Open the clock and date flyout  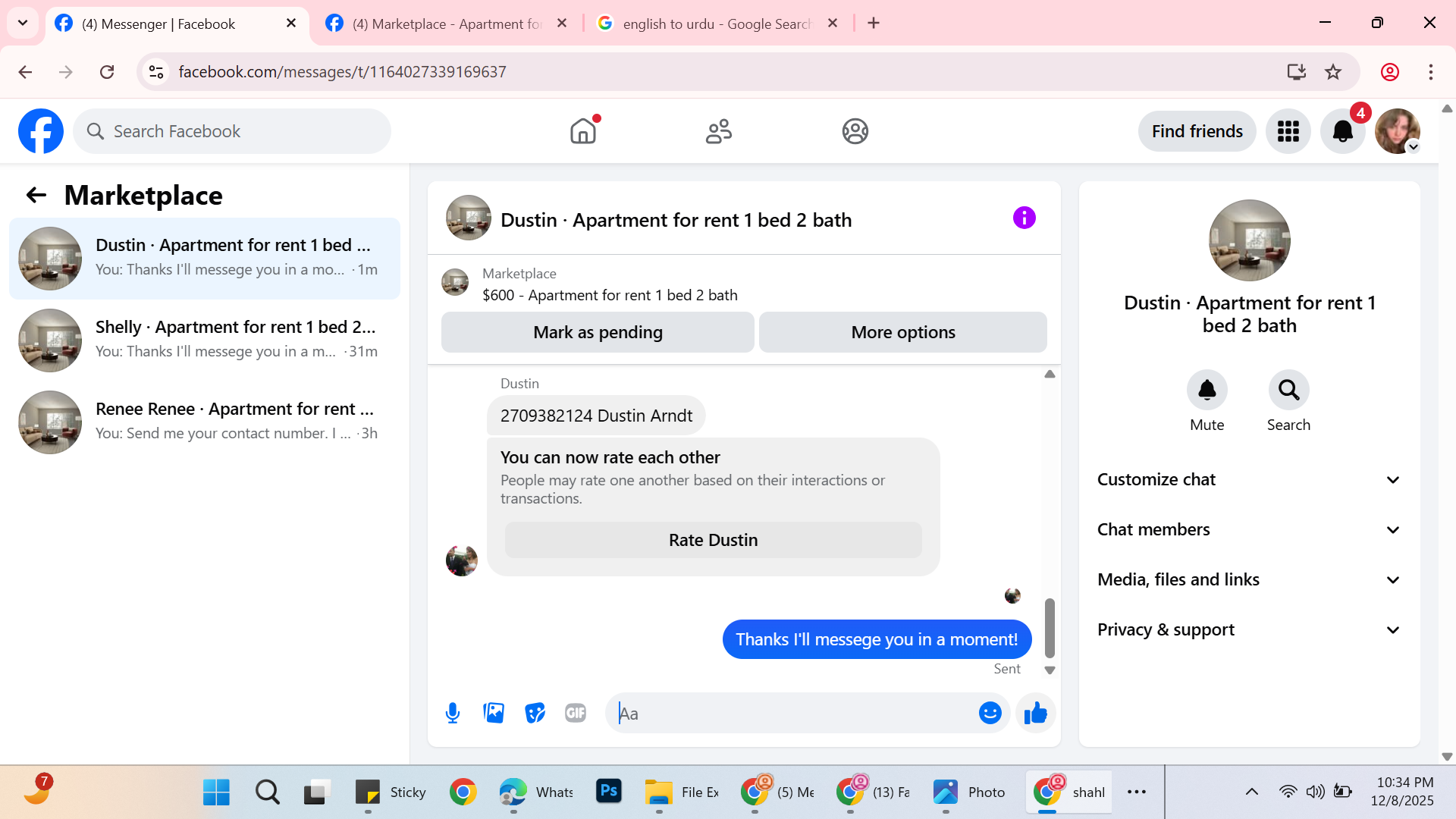point(1402,792)
